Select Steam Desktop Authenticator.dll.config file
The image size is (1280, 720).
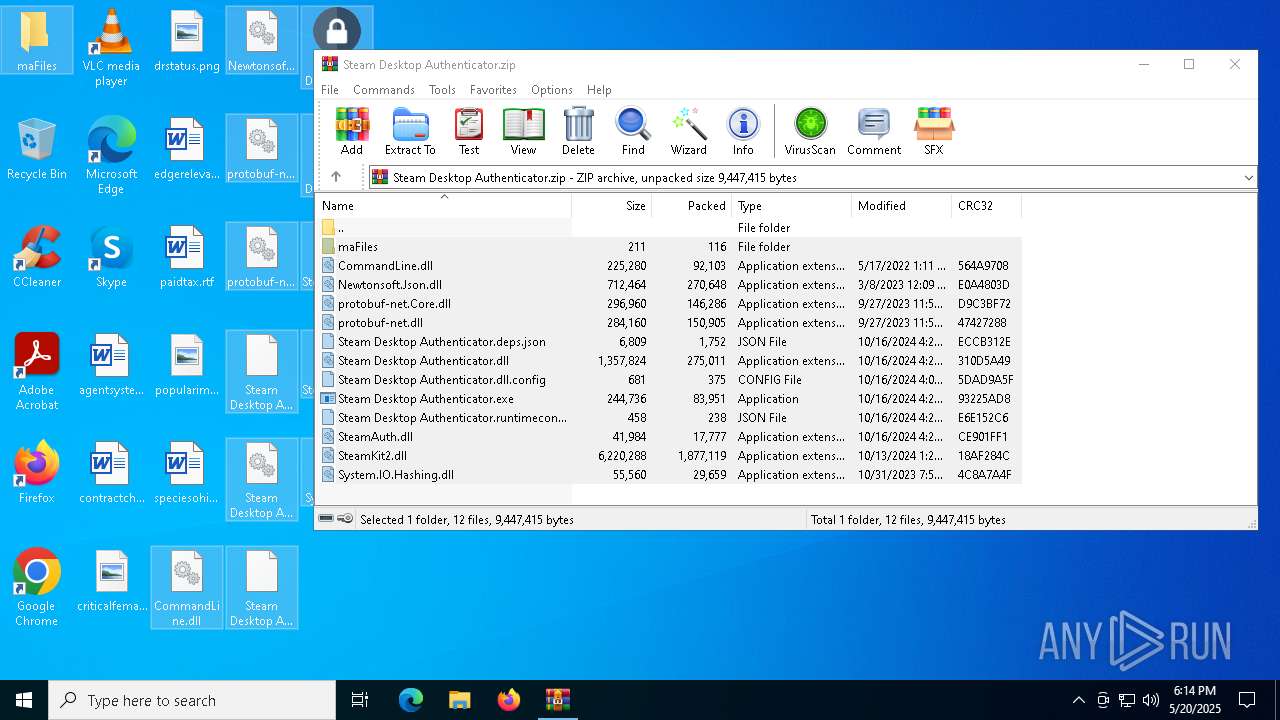pos(669,380)
